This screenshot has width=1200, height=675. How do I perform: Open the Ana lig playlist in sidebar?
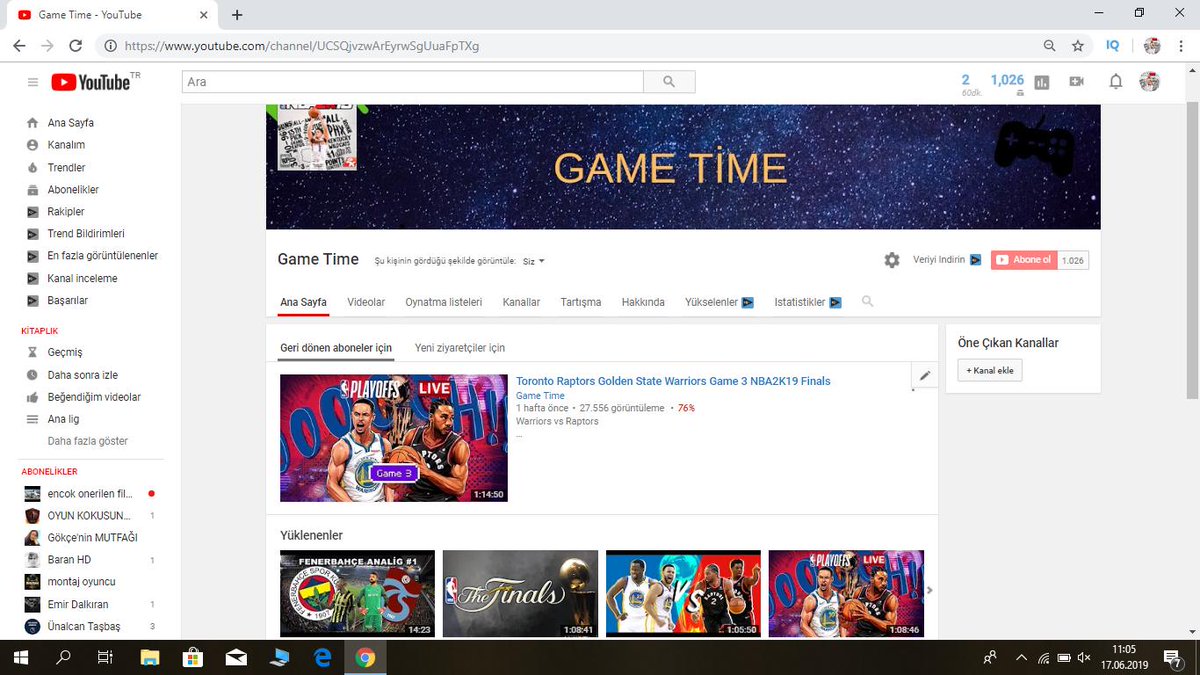63,419
